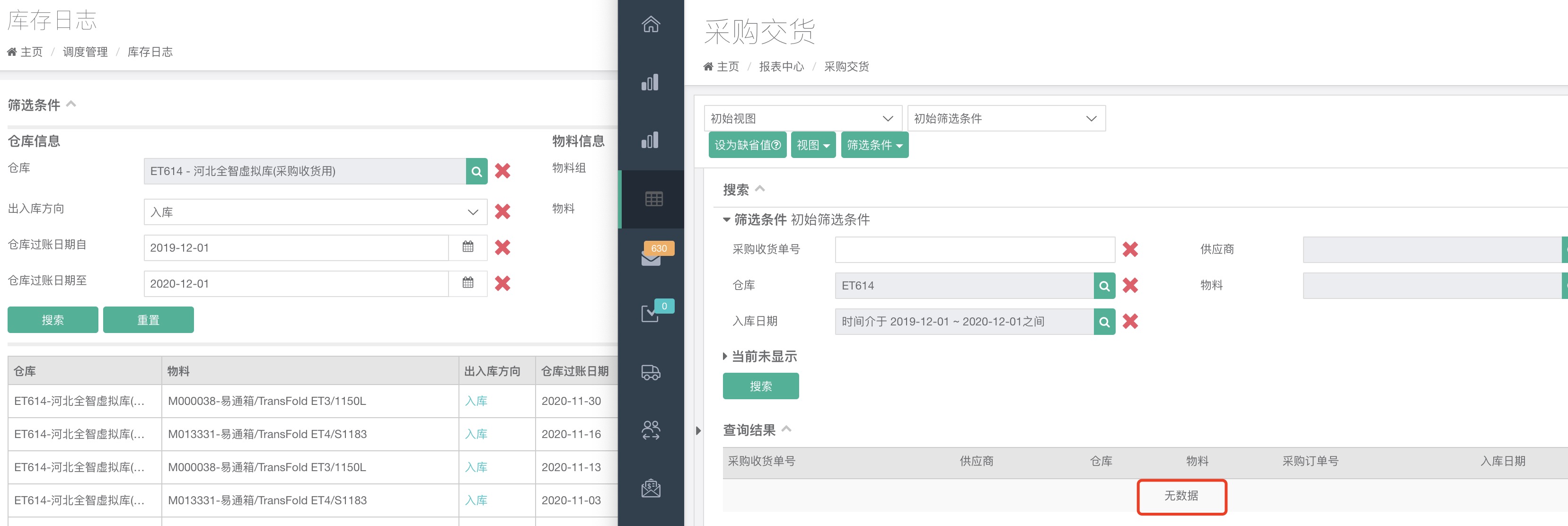Image resolution: width=1568 pixels, height=526 pixels.
Task: Open the green 视图 dropdown button
Action: coord(813,145)
